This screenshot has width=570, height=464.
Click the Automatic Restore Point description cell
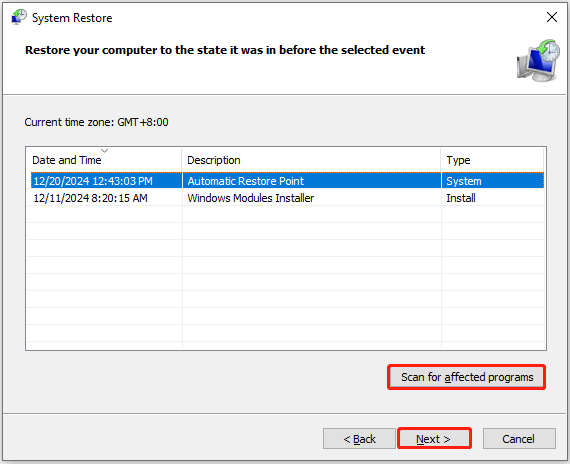246,181
